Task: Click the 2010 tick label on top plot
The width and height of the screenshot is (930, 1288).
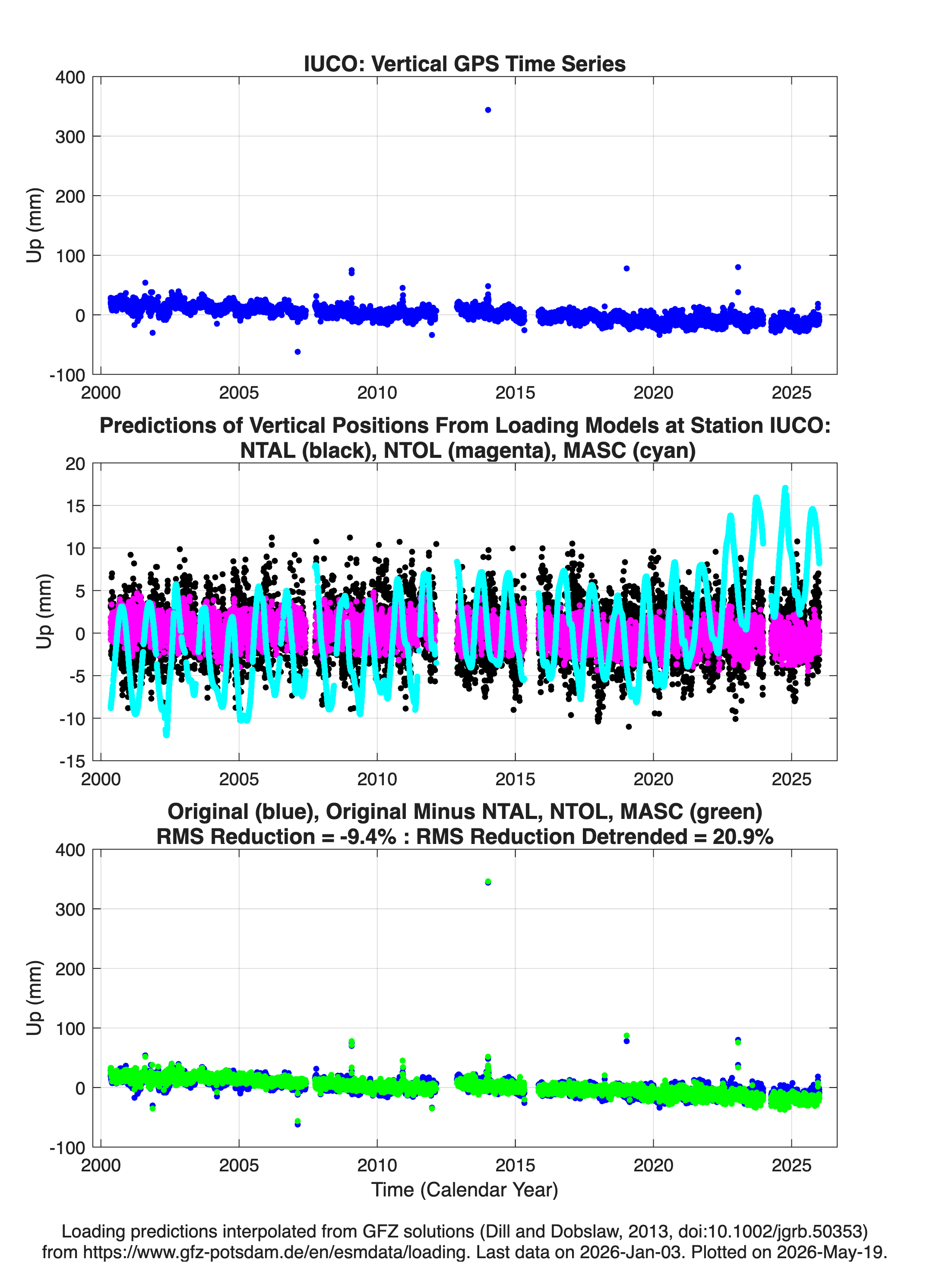Action: point(377,393)
